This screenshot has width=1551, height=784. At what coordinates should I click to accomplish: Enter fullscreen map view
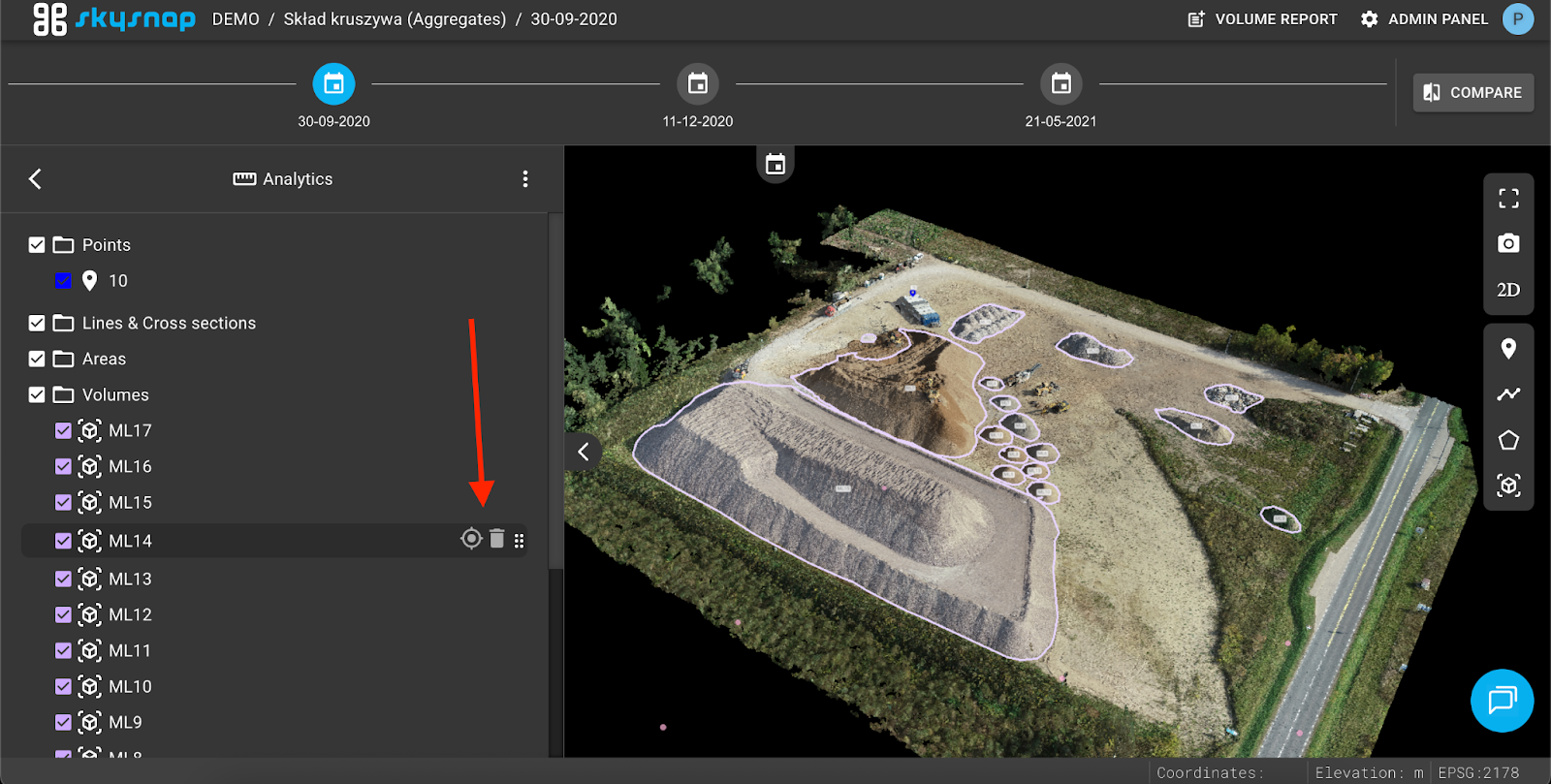click(x=1508, y=199)
